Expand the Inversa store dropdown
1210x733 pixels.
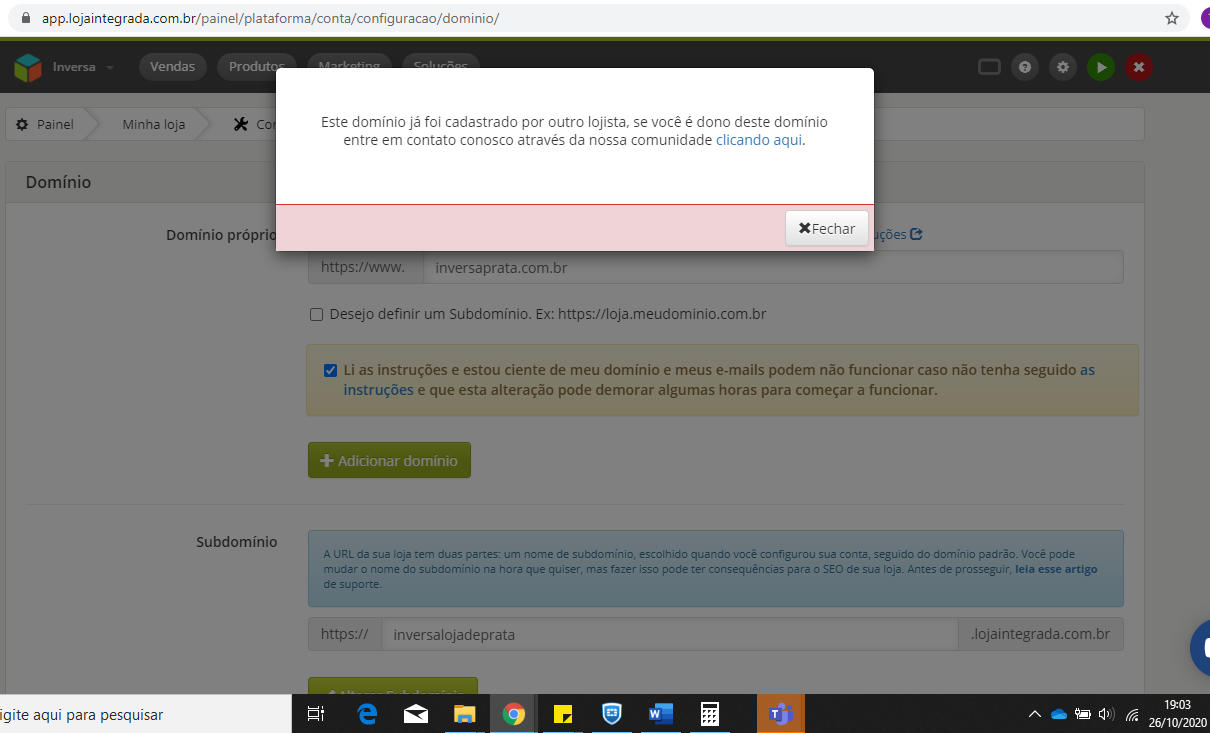83,67
